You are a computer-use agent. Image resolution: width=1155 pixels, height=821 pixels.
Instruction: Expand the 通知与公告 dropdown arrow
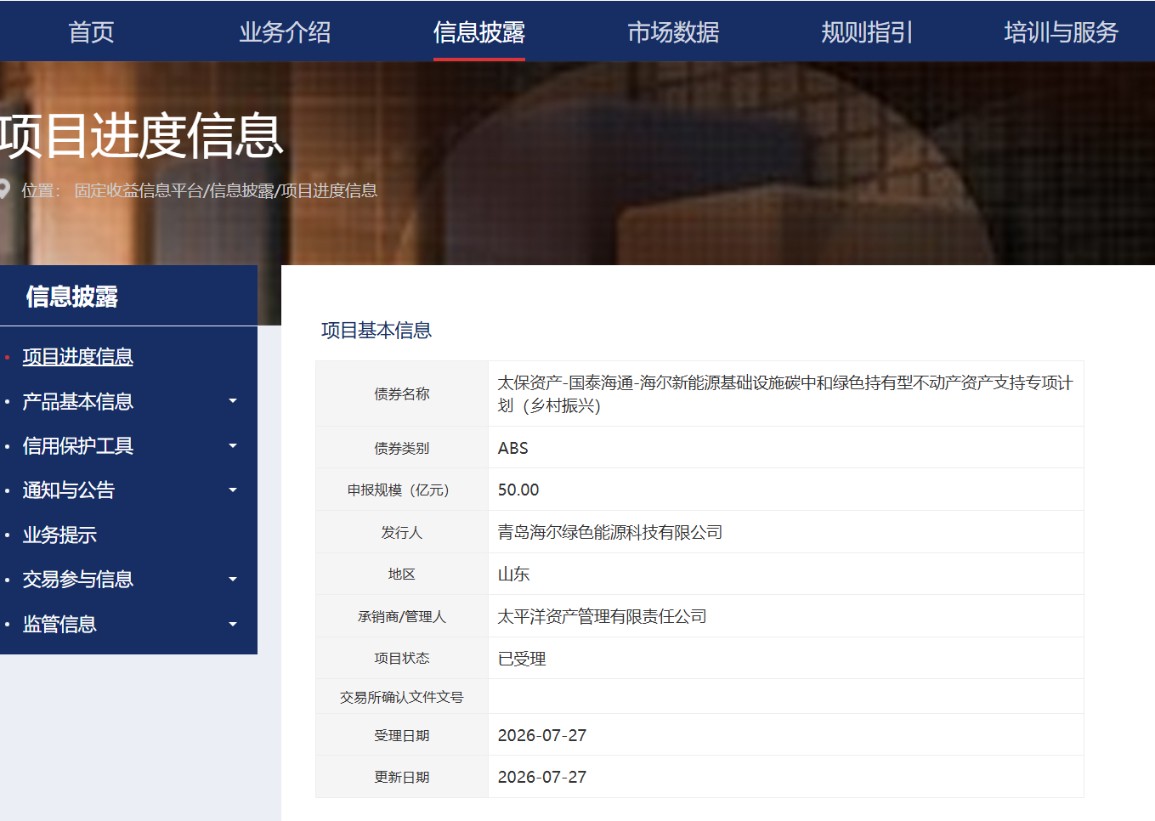[233, 490]
